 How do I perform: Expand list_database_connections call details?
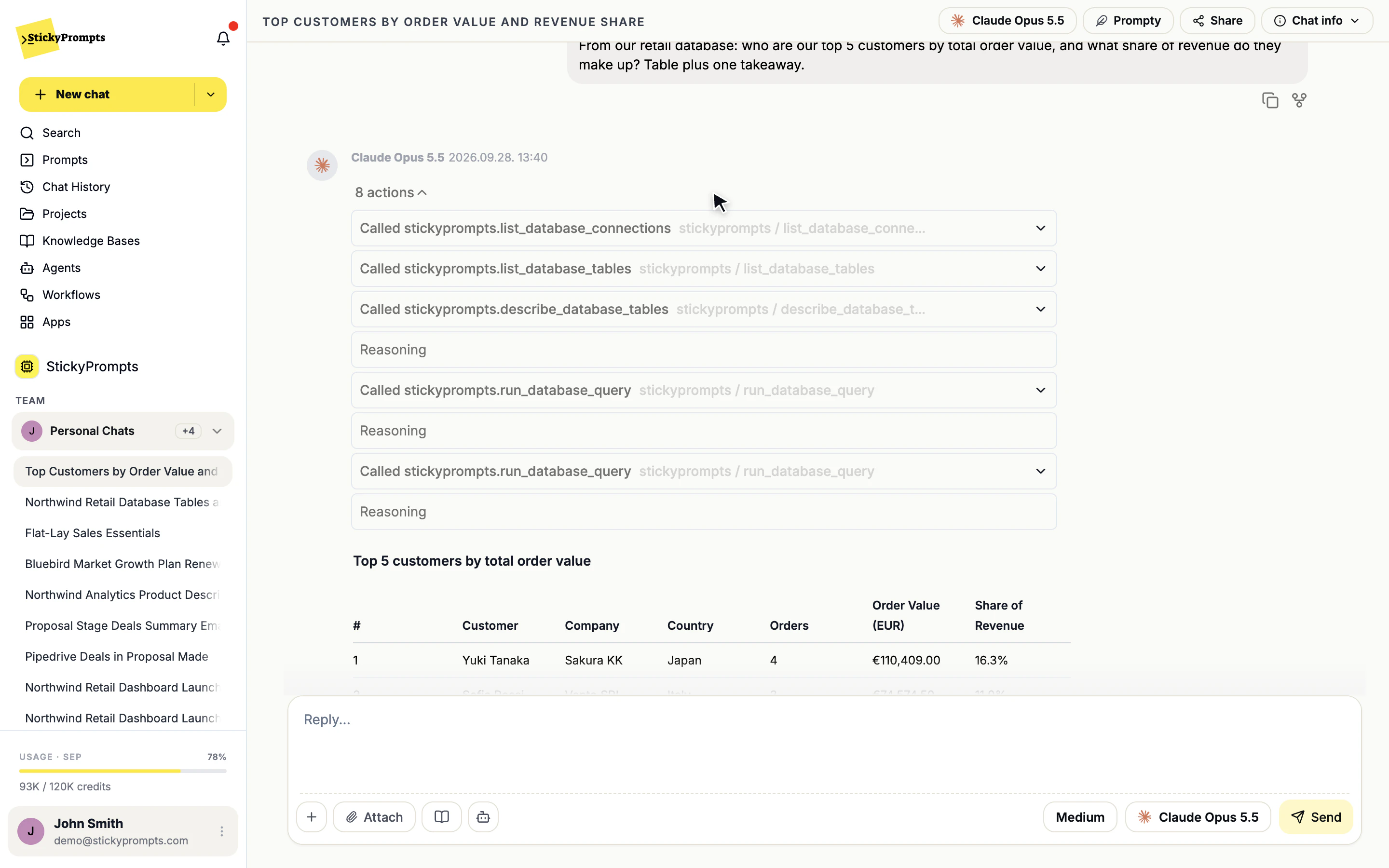click(x=704, y=228)
